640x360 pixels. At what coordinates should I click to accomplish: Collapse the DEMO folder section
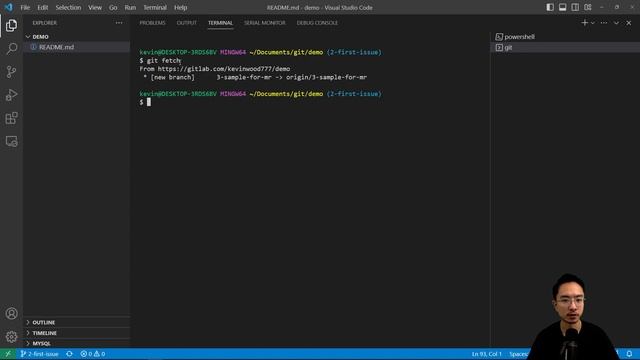76,37
